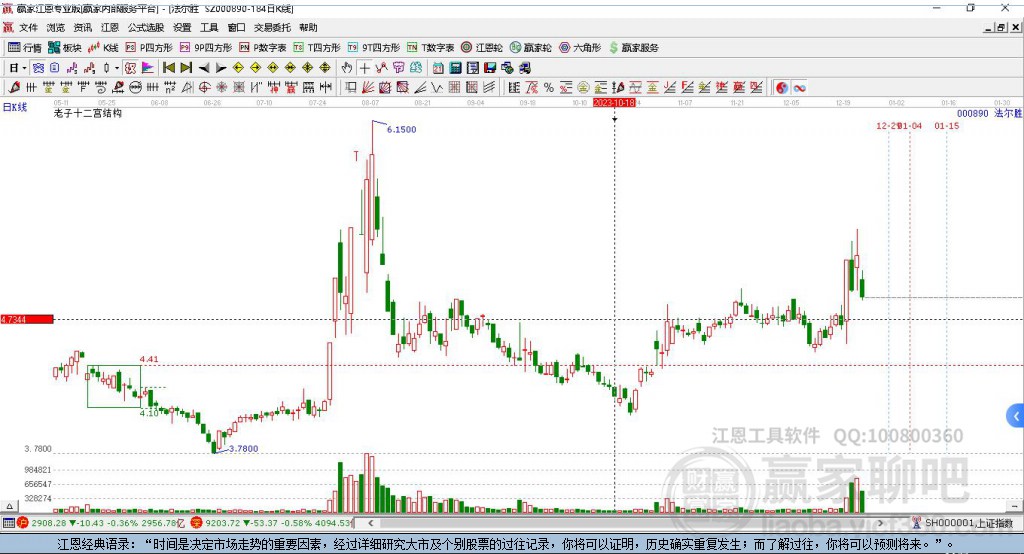The width and height of the screenshot is (1024, 554).
Task: Open the 江恩轮 Gann wheel
Action: point(482,48)
